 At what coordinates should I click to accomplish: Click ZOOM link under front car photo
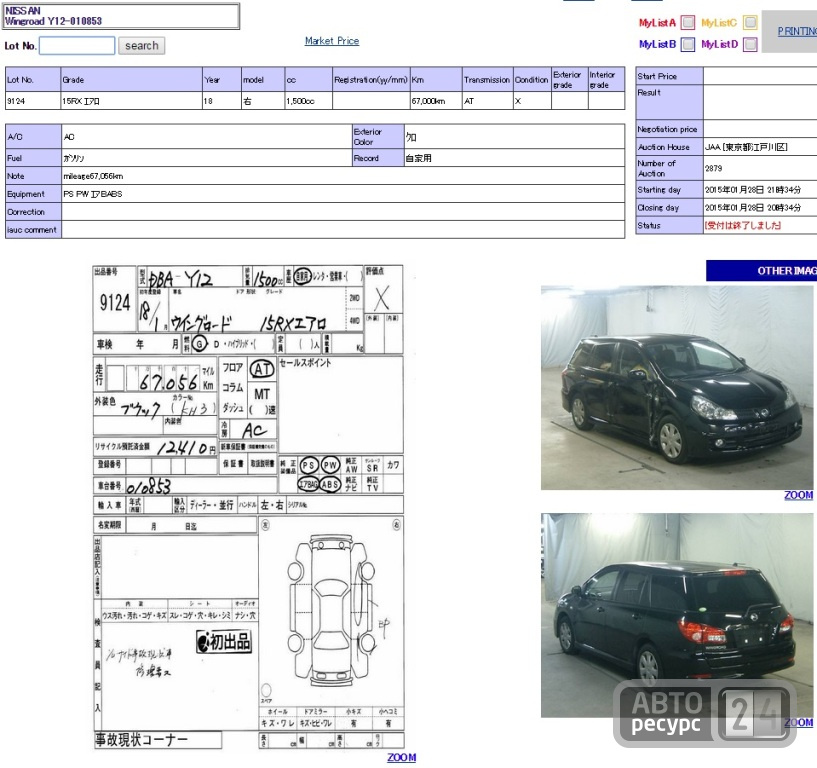tap(798, 496)
